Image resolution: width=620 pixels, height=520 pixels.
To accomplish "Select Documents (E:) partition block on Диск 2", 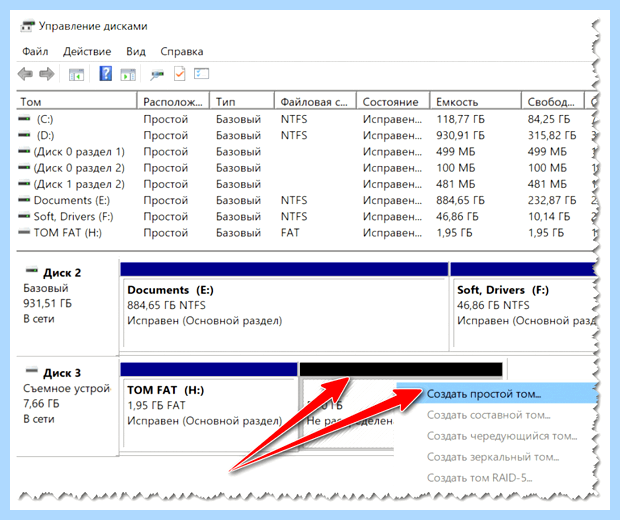I will [284, 306].
